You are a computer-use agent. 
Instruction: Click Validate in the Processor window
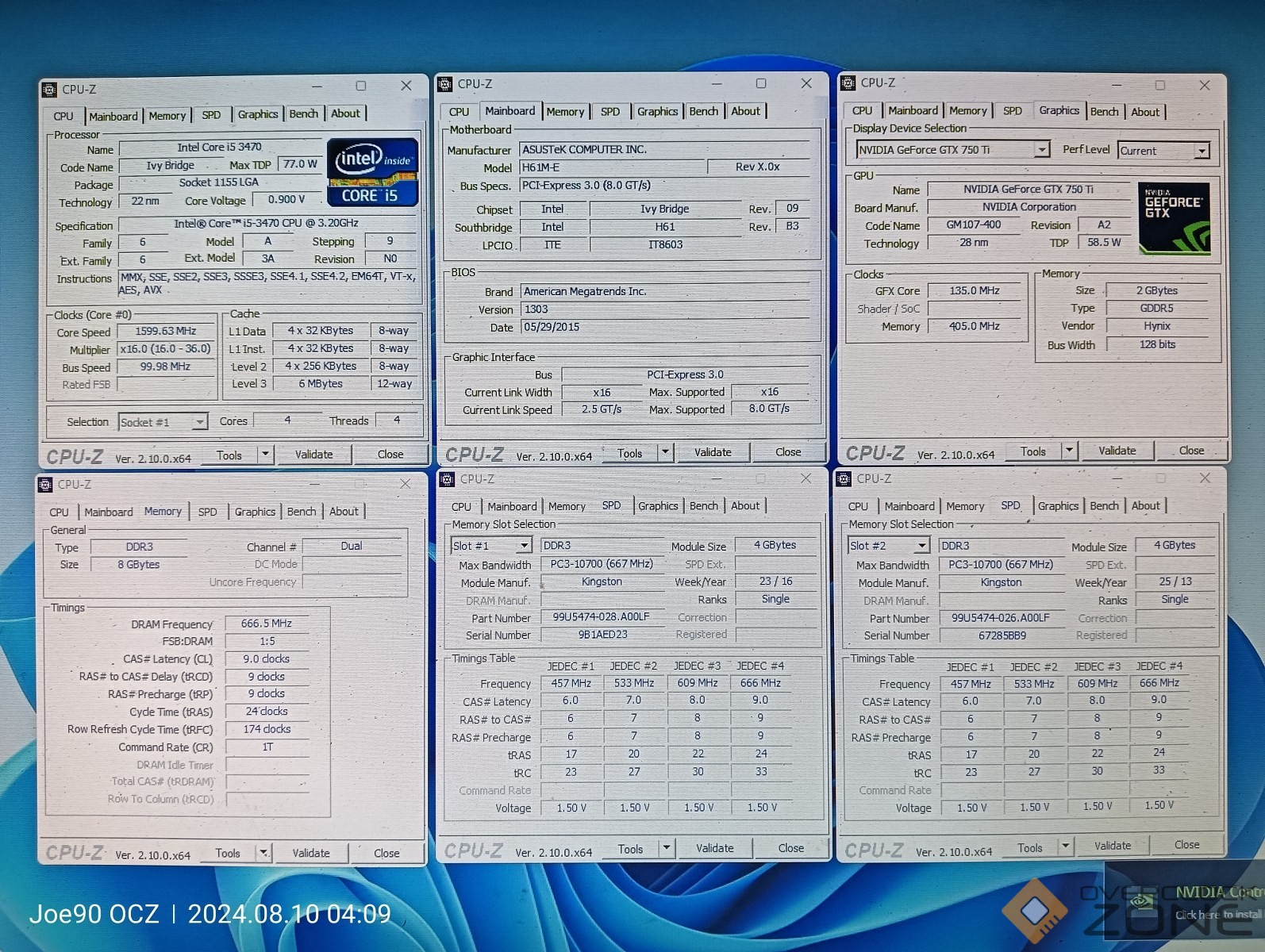314,455
